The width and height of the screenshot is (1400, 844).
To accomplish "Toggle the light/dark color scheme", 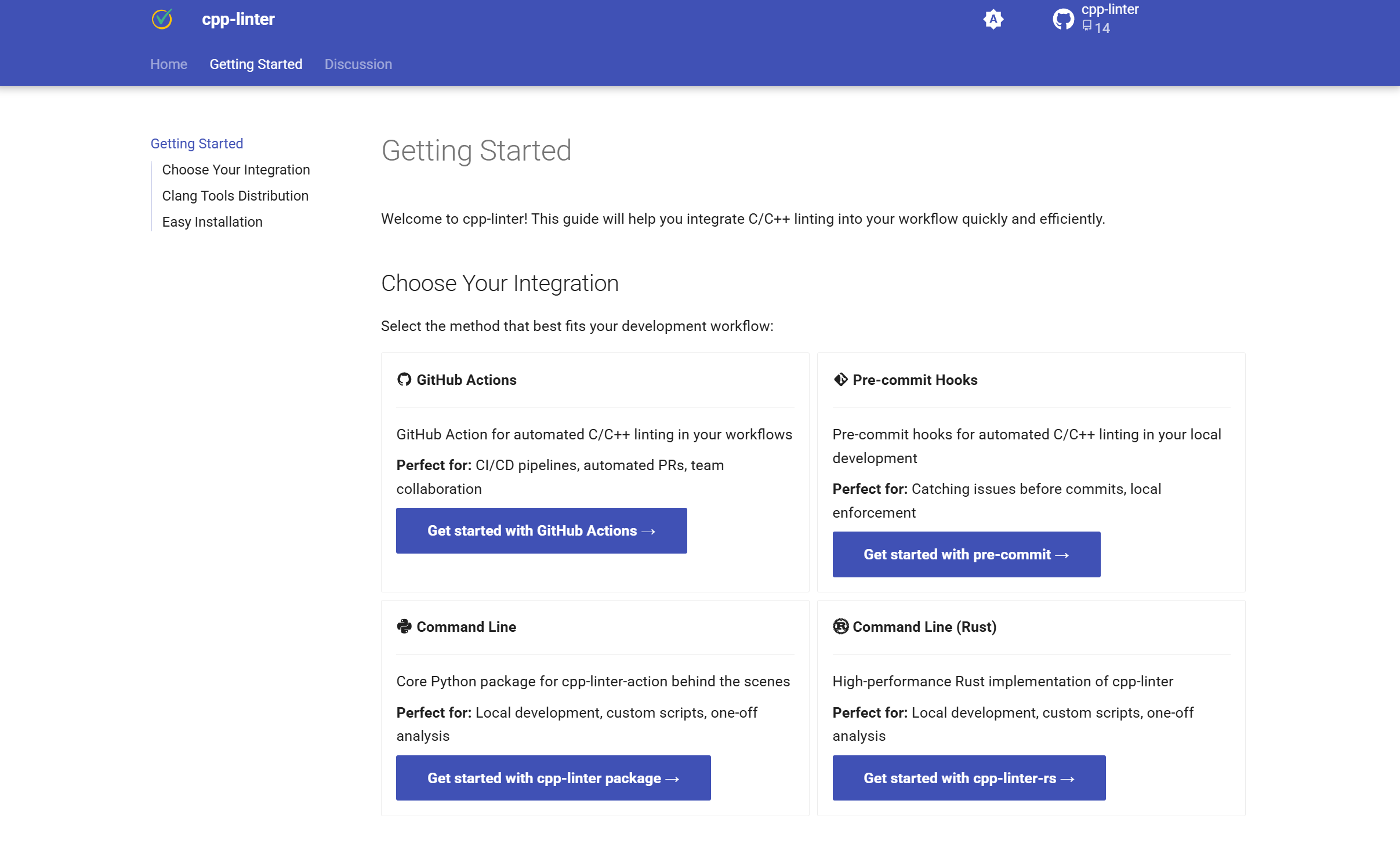I will (993, 19).
